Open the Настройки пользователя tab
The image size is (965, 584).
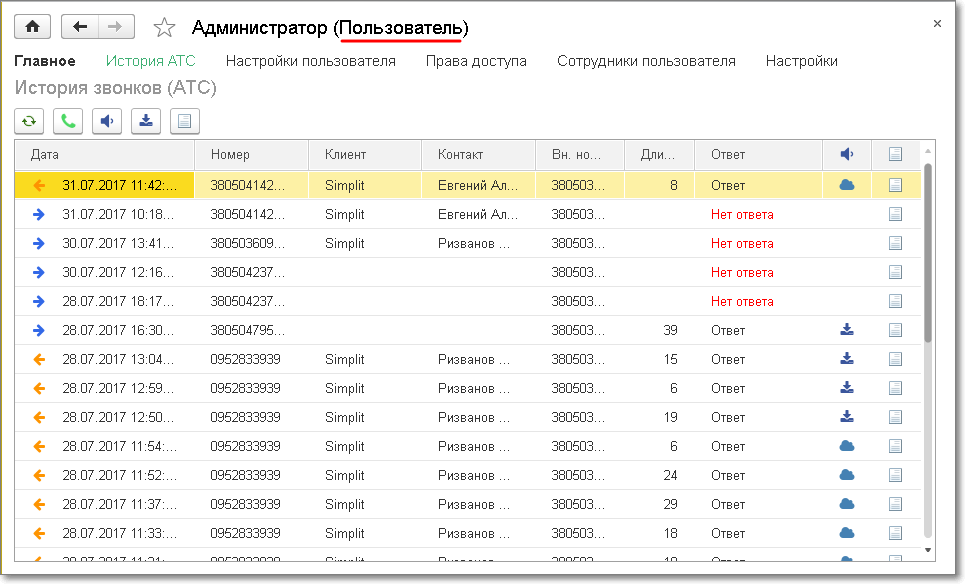[x=310, y=61]
